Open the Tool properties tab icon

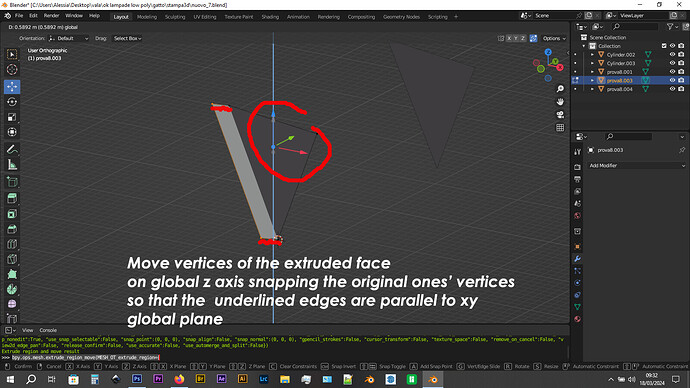(577, 152)
